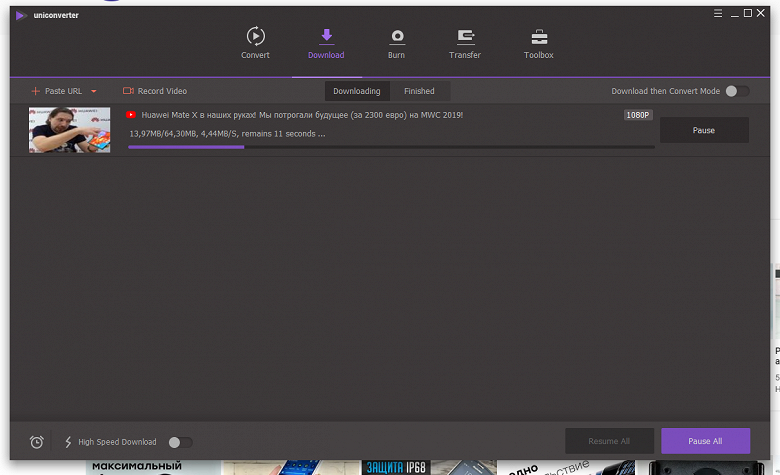Maximize the uniconverter window
The width and height of the screenshot is (780, 475).
748,13
